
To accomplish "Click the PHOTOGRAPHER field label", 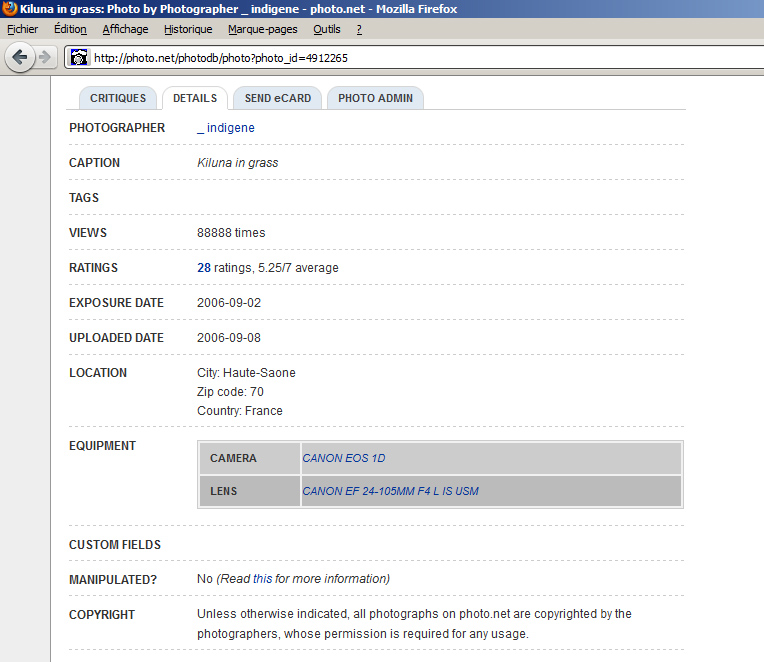I will (x=117, y=128).
